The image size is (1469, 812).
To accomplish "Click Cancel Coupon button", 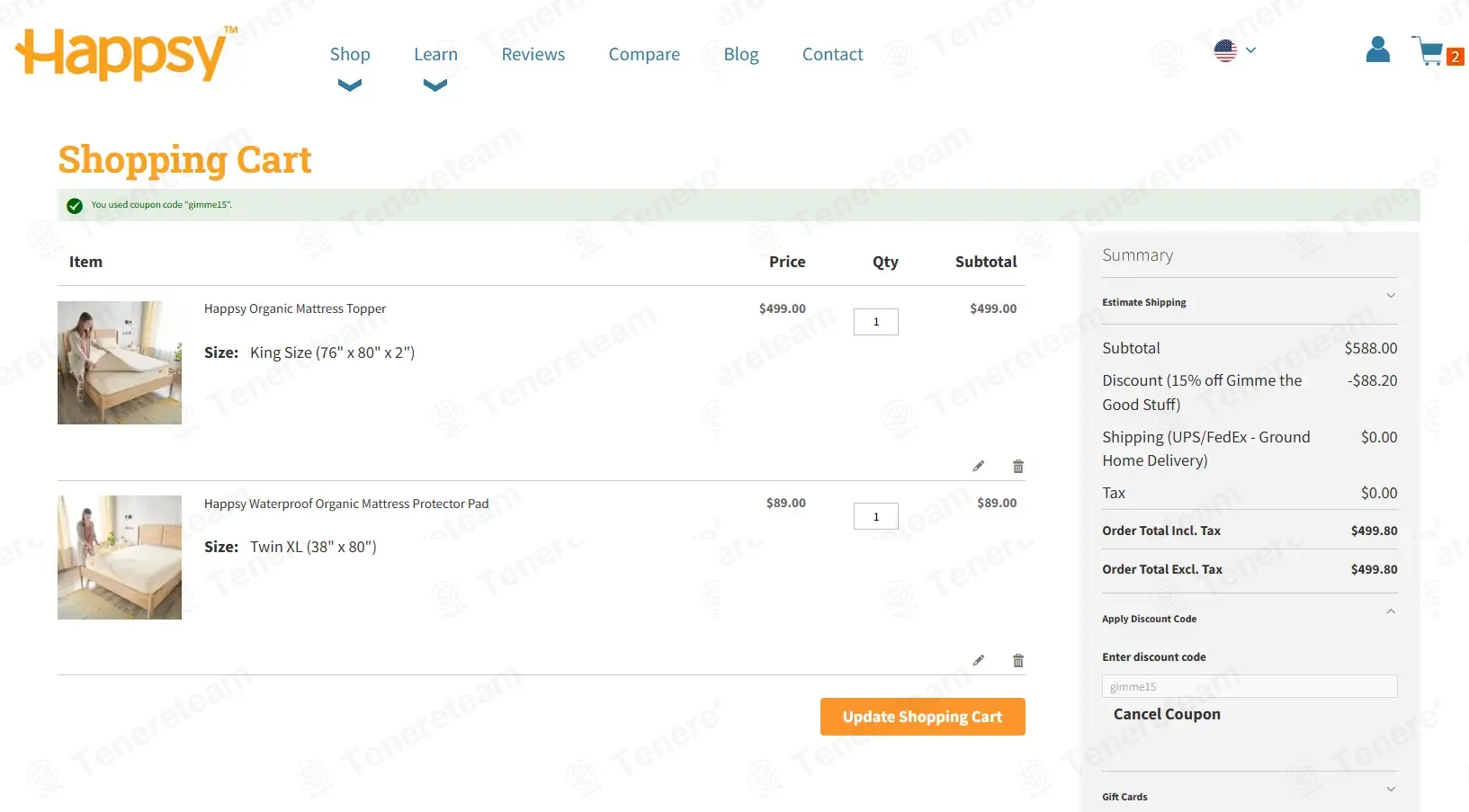I will [1167, 714].
